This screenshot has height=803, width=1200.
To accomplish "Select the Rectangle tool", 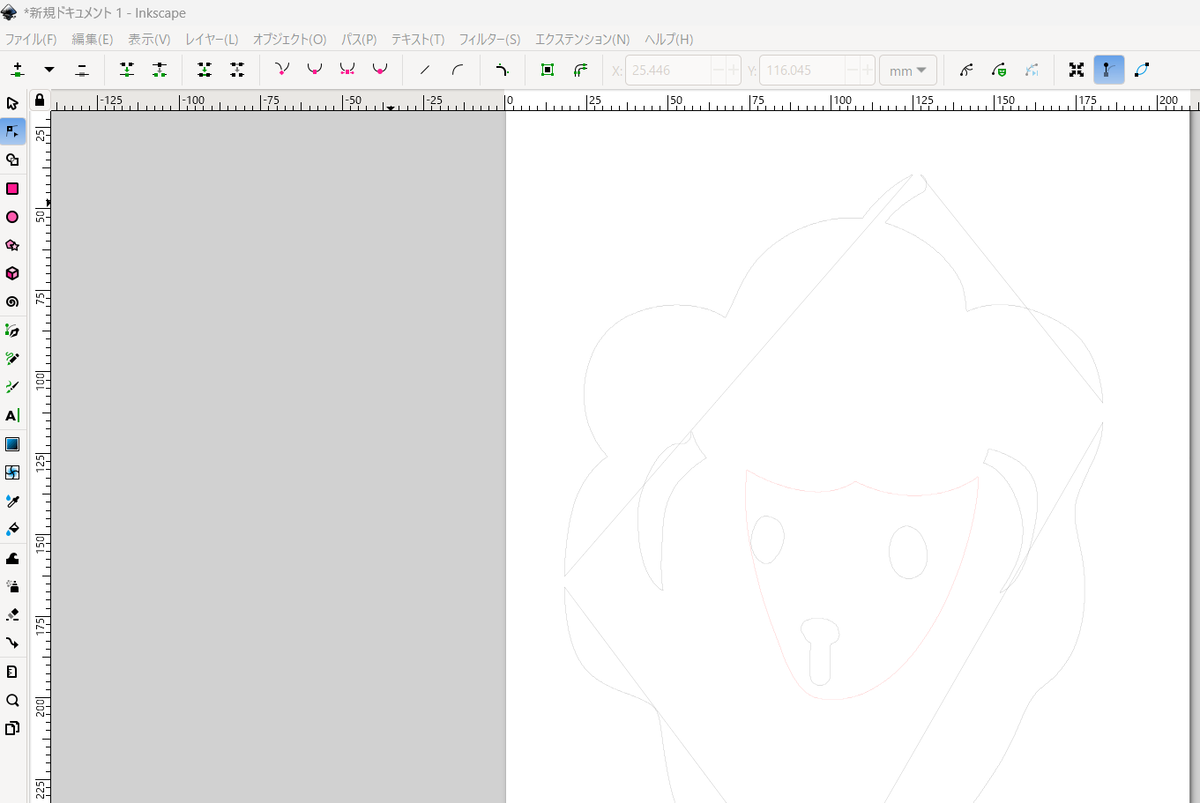I will pyautogui.click(x=12, y=188).
